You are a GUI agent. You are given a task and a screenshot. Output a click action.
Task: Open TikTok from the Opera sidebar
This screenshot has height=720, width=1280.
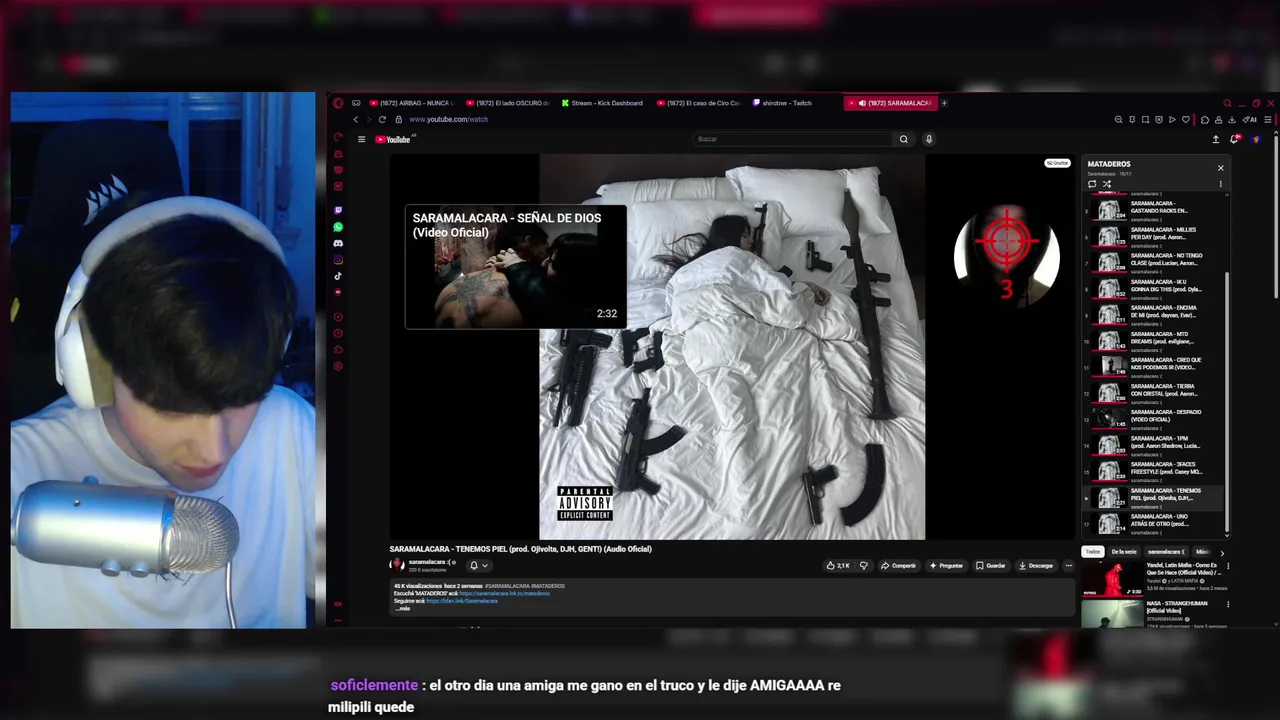pos(338,276)
